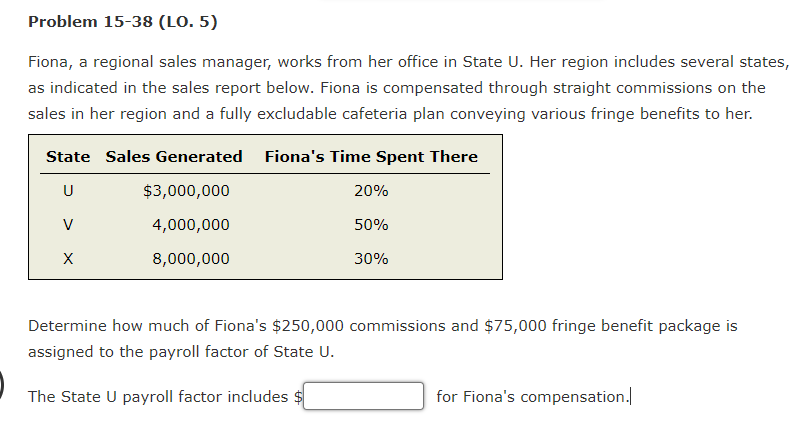Click the "for Fiona's compensation" text
Image resolution: width=801 pixels, height=427 pixels.
[x=531, y=397]
